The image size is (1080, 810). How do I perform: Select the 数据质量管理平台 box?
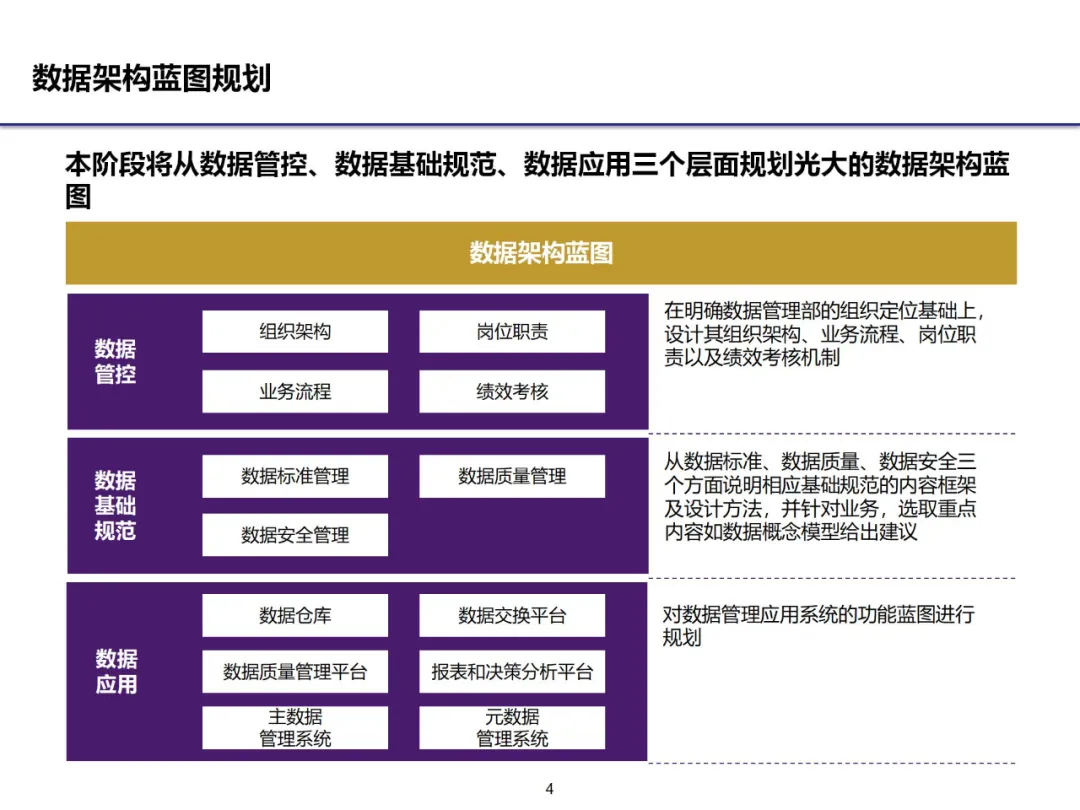point(295,672)
